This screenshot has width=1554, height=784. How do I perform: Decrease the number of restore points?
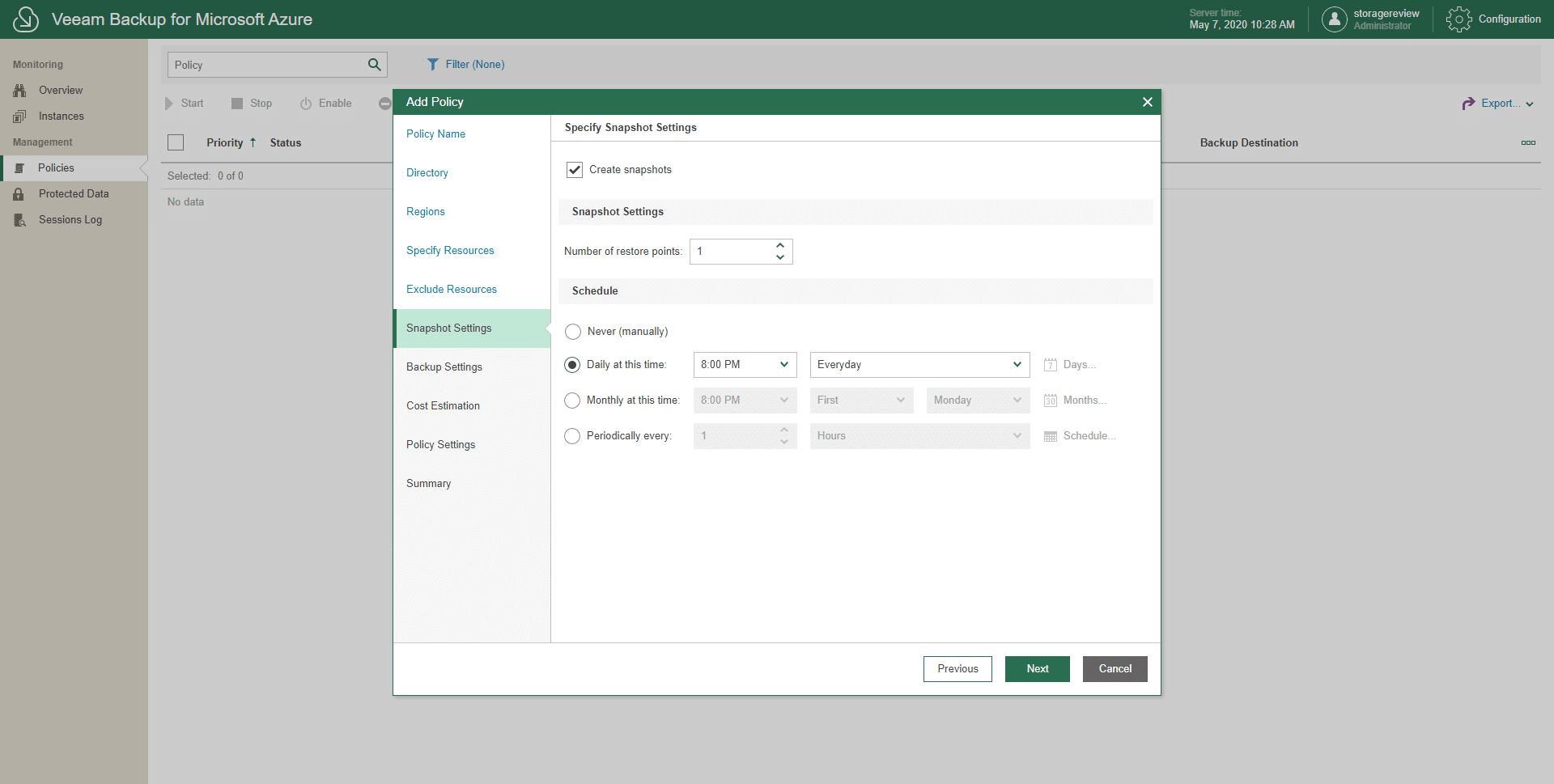pos(780,257)
